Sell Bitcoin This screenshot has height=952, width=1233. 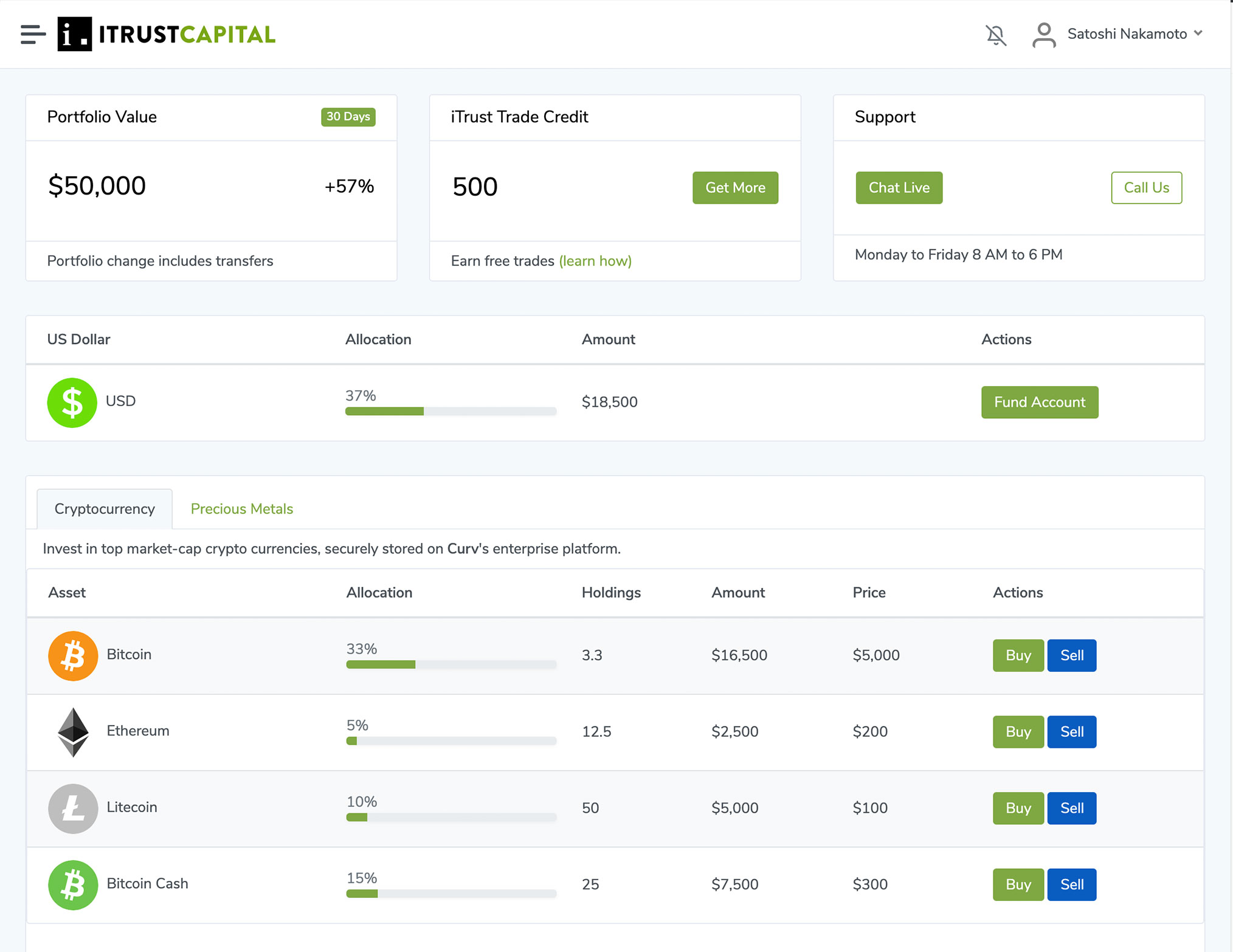[1072, 655]
